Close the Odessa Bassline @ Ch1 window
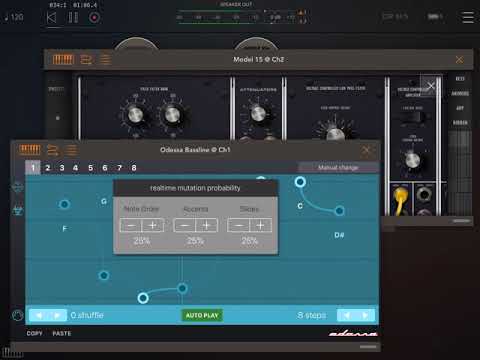 point(366,151)
